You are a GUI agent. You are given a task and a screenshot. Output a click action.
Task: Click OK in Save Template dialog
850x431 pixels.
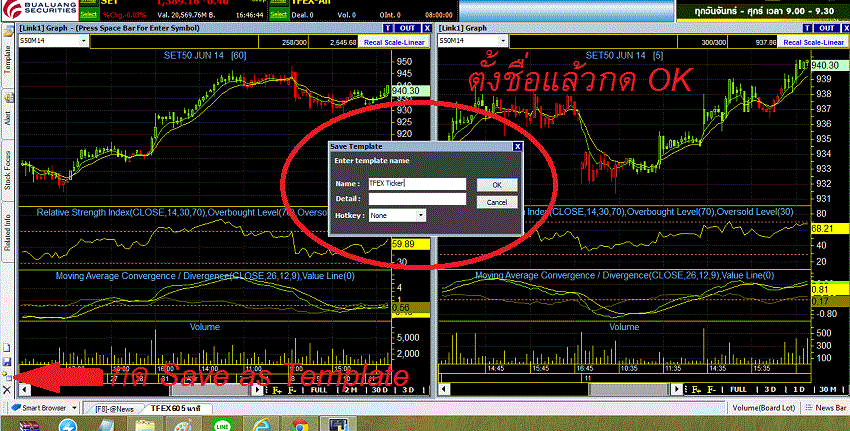point(497,185)
